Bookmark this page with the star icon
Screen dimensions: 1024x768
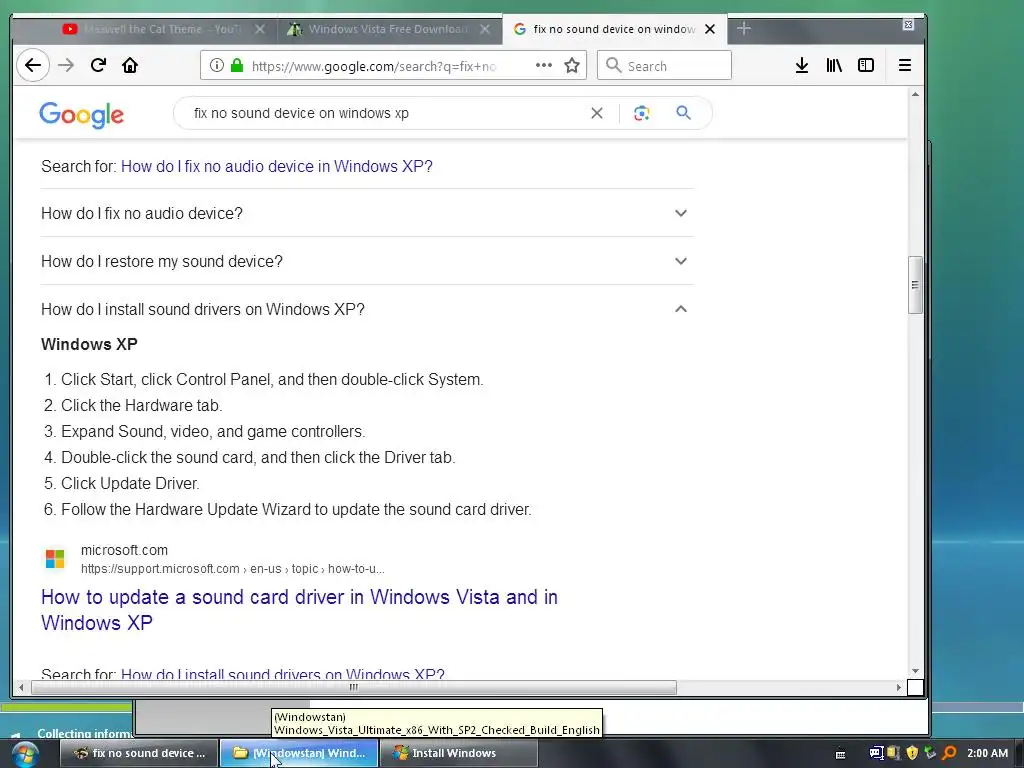[x=572, y=65]
